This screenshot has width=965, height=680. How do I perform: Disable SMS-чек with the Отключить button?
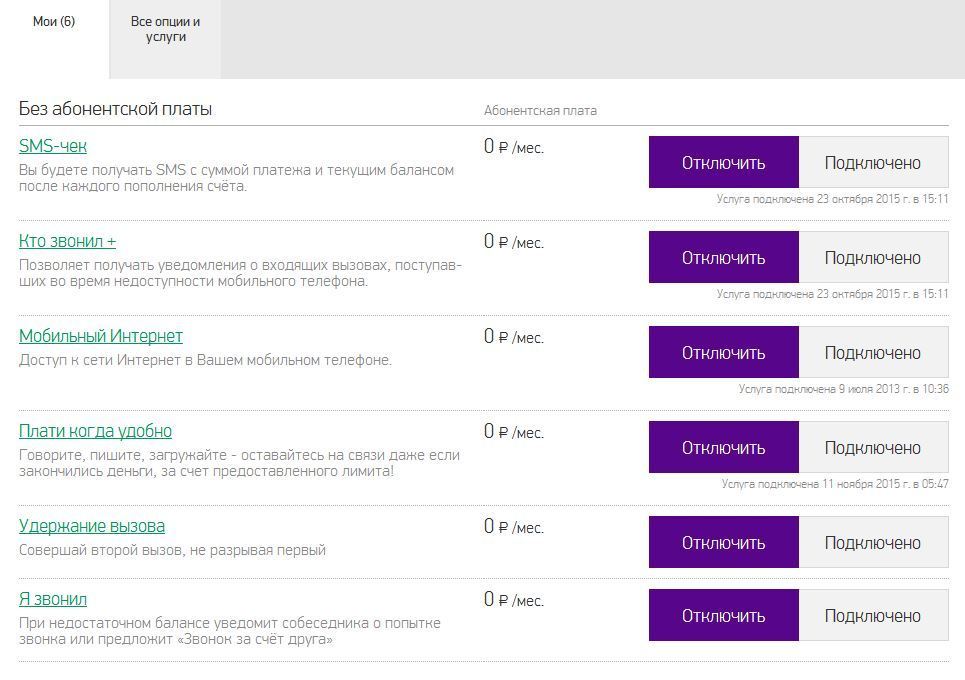(x=724, y=162)
